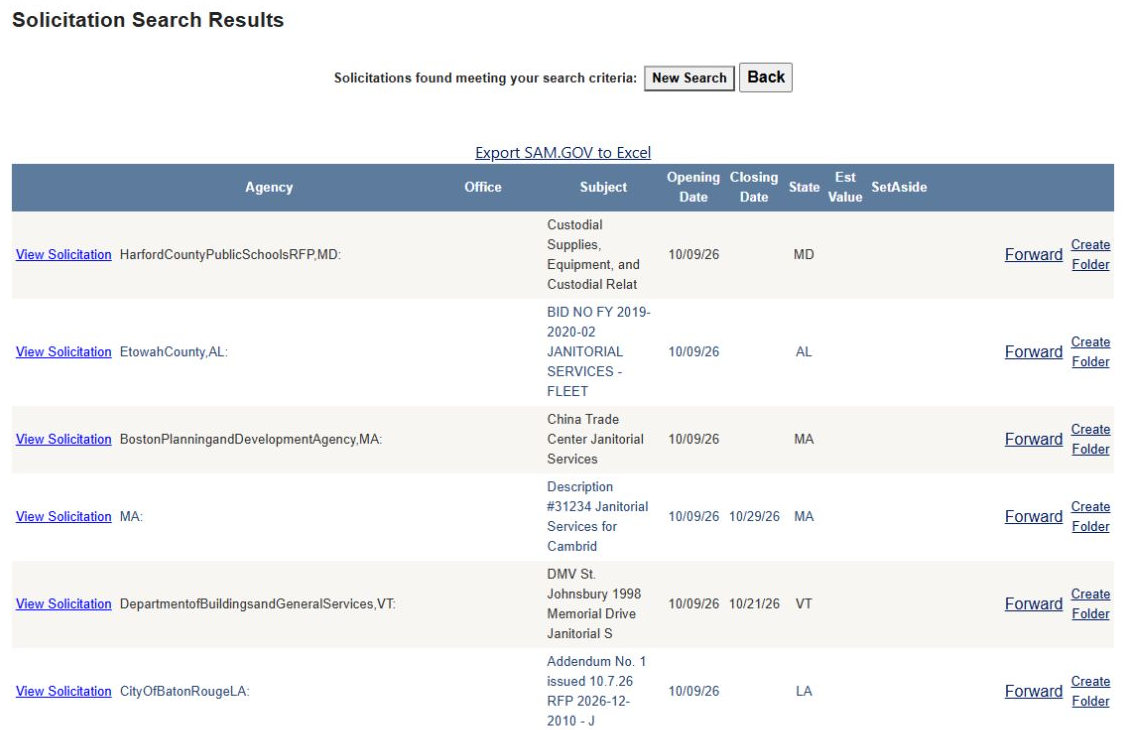View Solicitation for CityOfBatonRougeLA
The image size is (1125, 730).
pyautogui.click(x=64, y=691)
